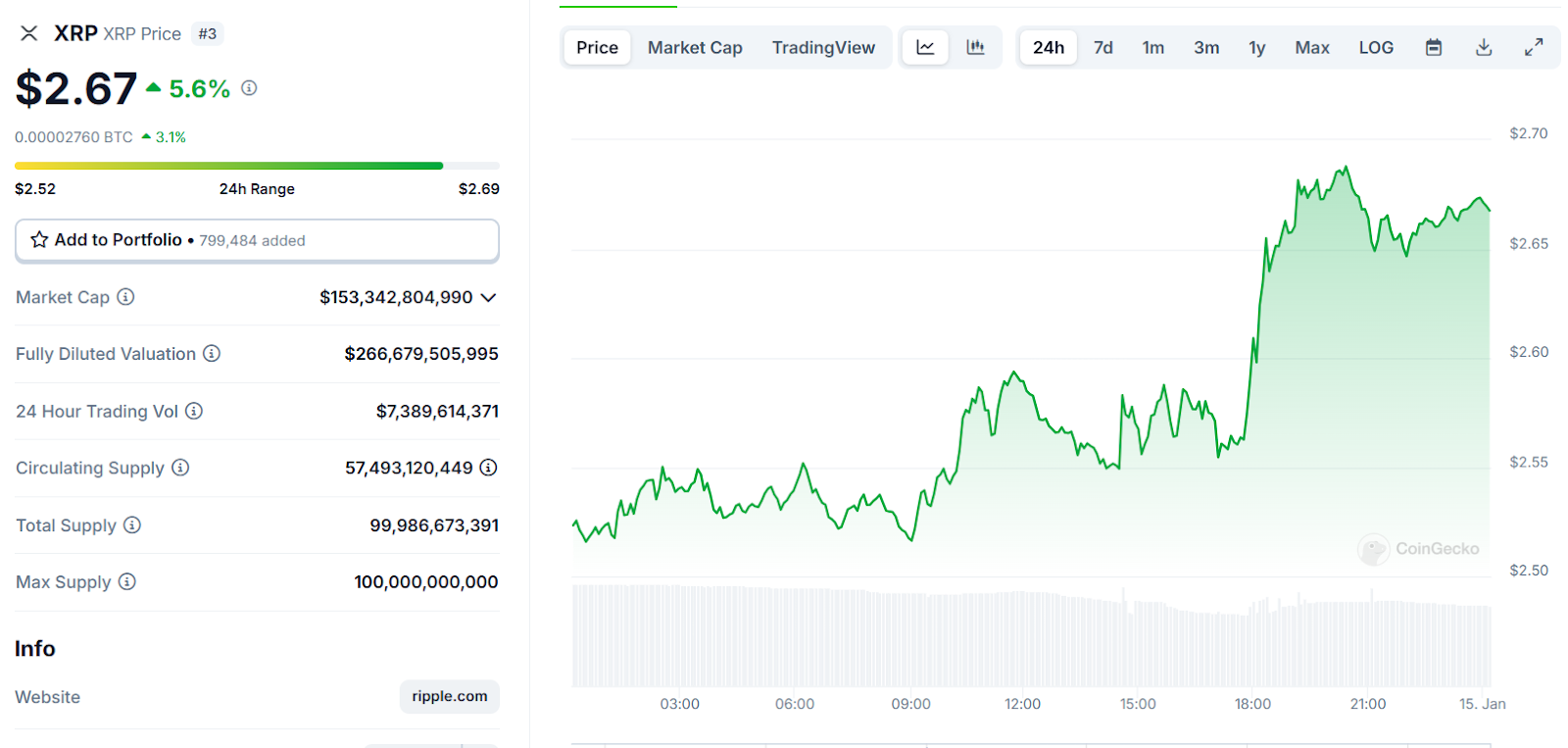Click the $2.67 current price
This screenshot has height=748, width=1568.
(76, 89)
